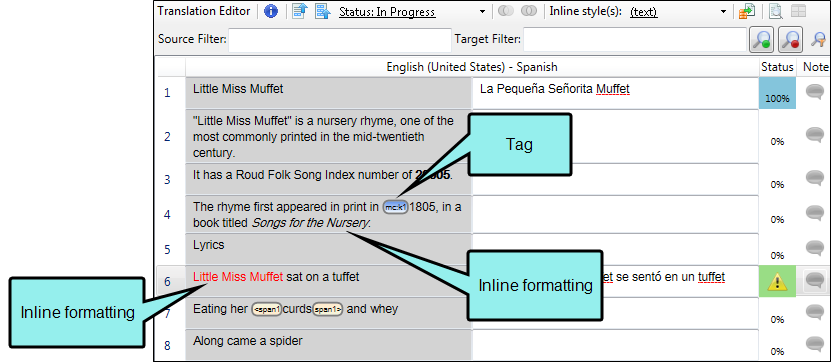Viewport: 831px width, 362px height.
Task: Click the document preview magnifier icon
Action: [776, 12]
